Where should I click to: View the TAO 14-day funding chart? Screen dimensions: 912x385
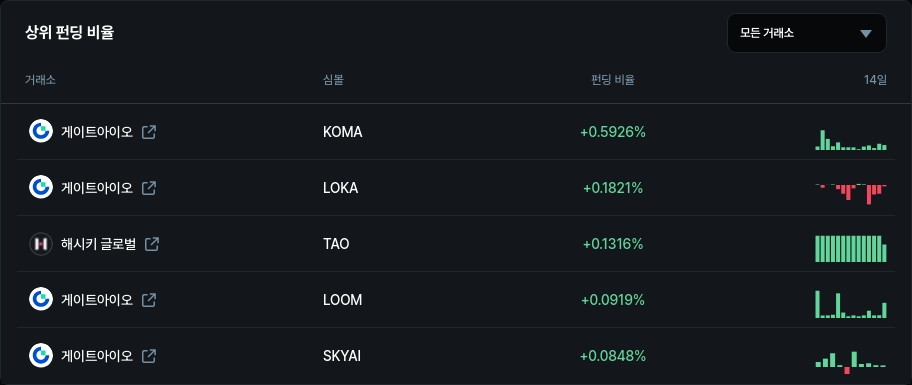[851, 248]
